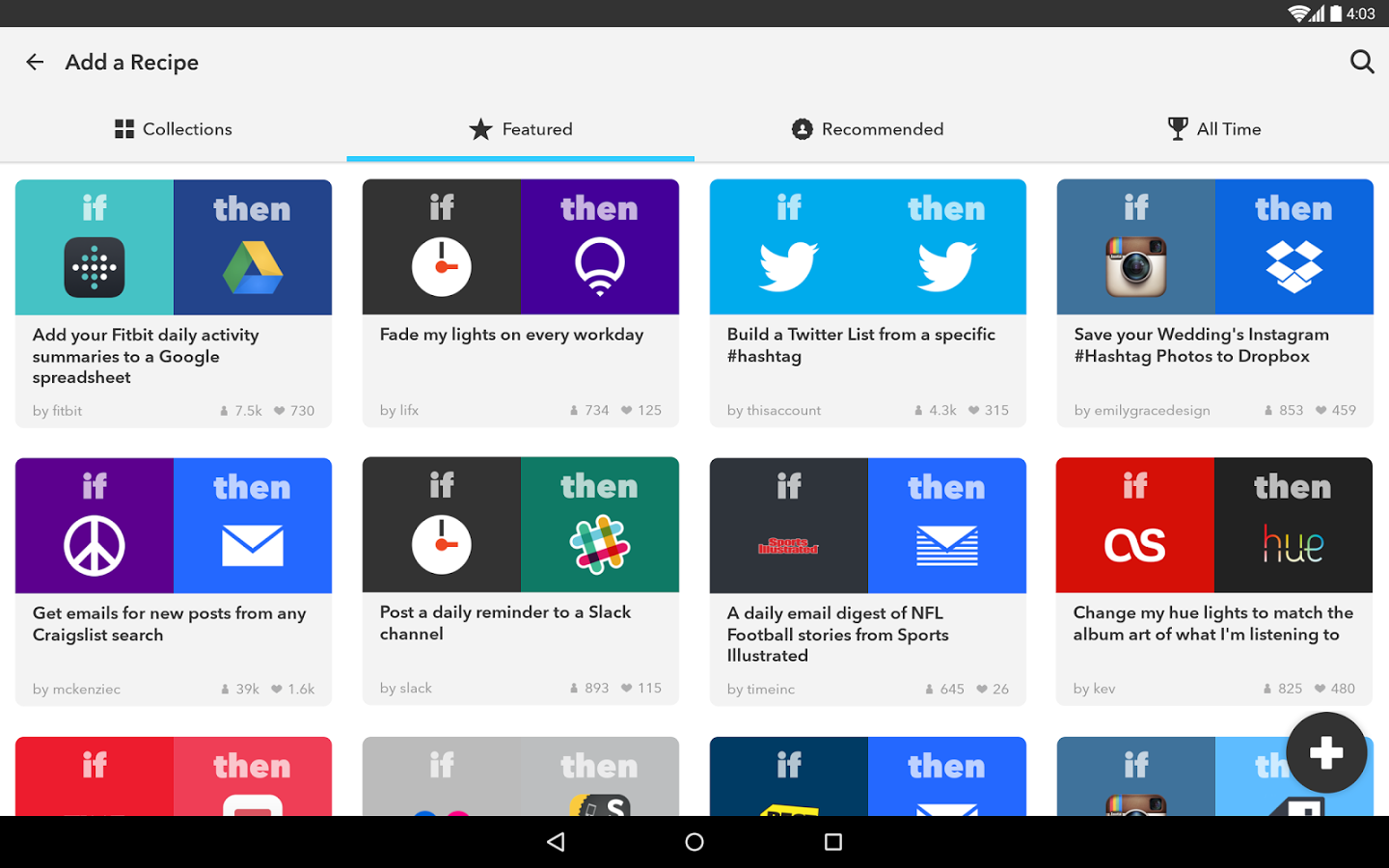
Task: Click author 'by kev'
Action: pos(1094,689)
